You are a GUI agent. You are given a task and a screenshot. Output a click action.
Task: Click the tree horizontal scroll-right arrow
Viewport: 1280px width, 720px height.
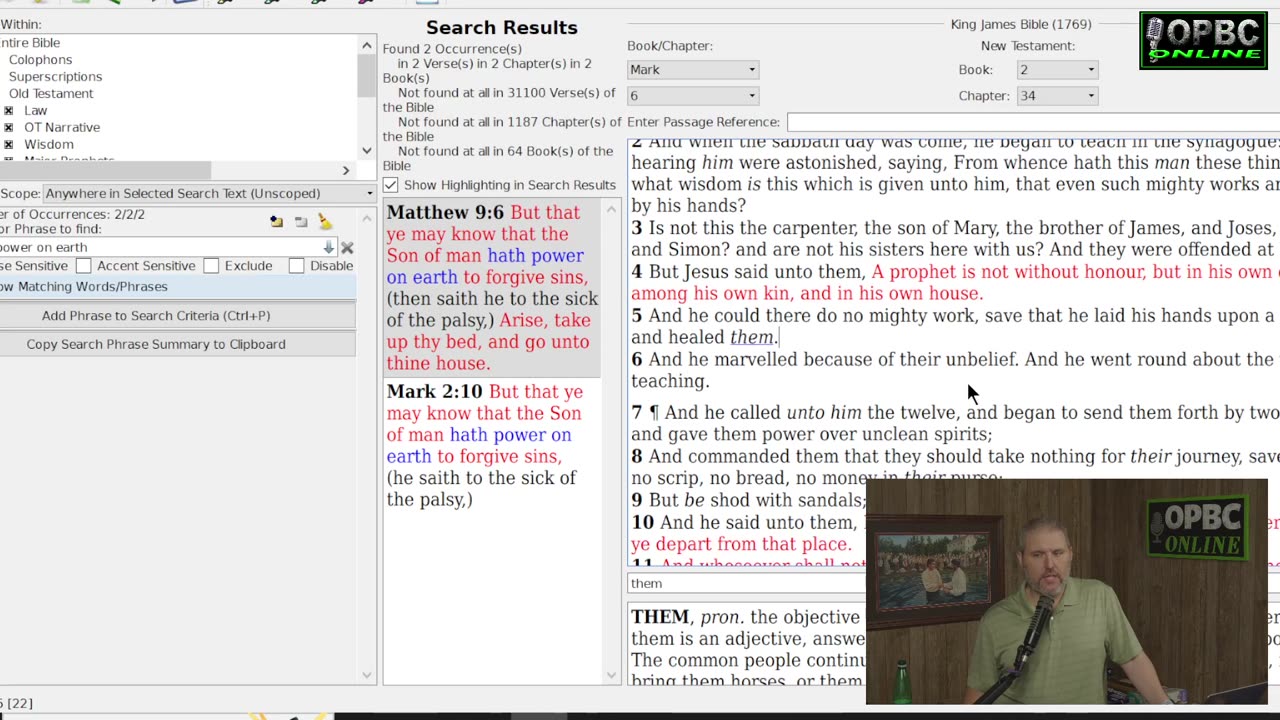point(346,171)
